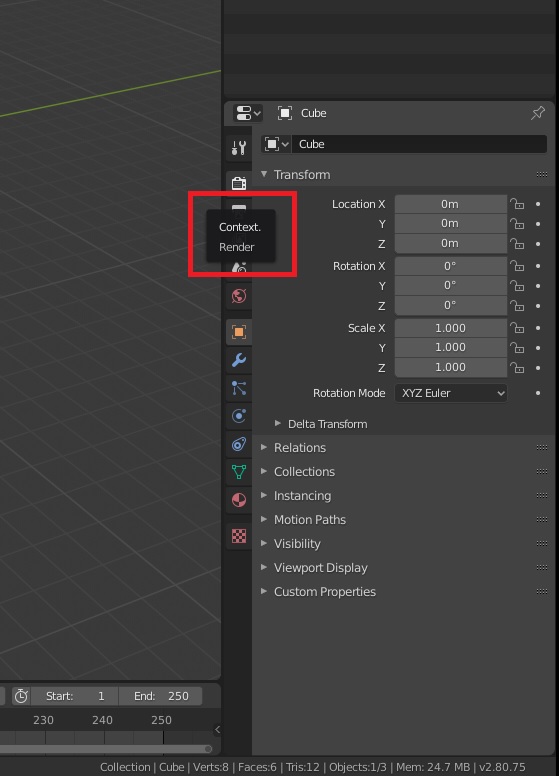Expand the Custom Properties panel
The image size is (560, 776).
click(264, 591)
